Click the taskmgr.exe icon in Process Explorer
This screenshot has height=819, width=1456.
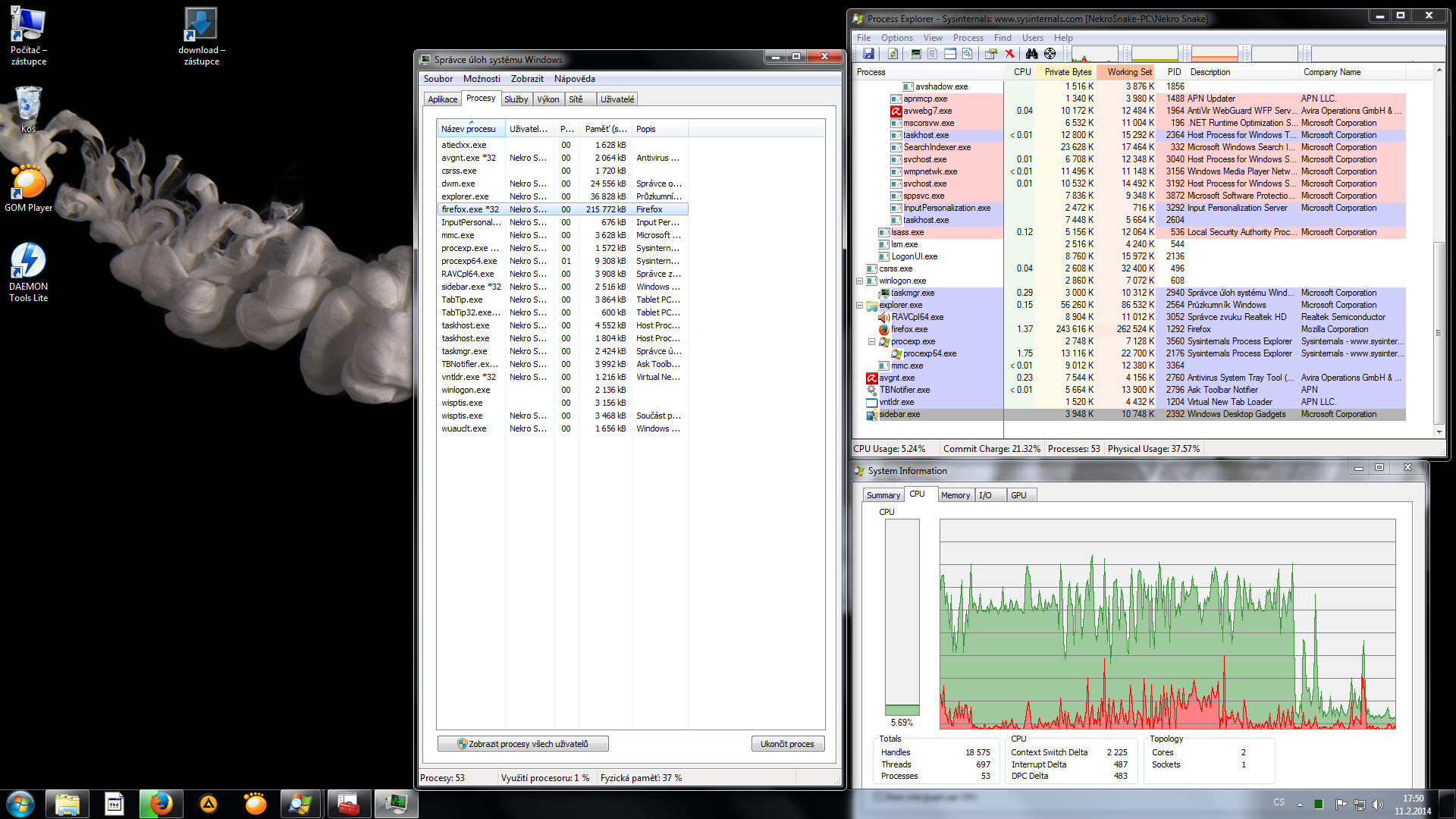tap(883, 293)
